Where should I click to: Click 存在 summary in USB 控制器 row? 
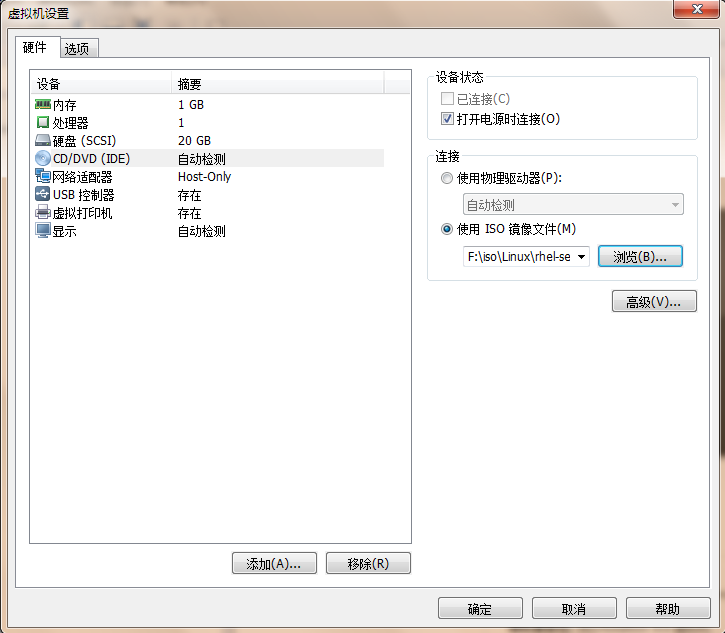coord(190,195)
